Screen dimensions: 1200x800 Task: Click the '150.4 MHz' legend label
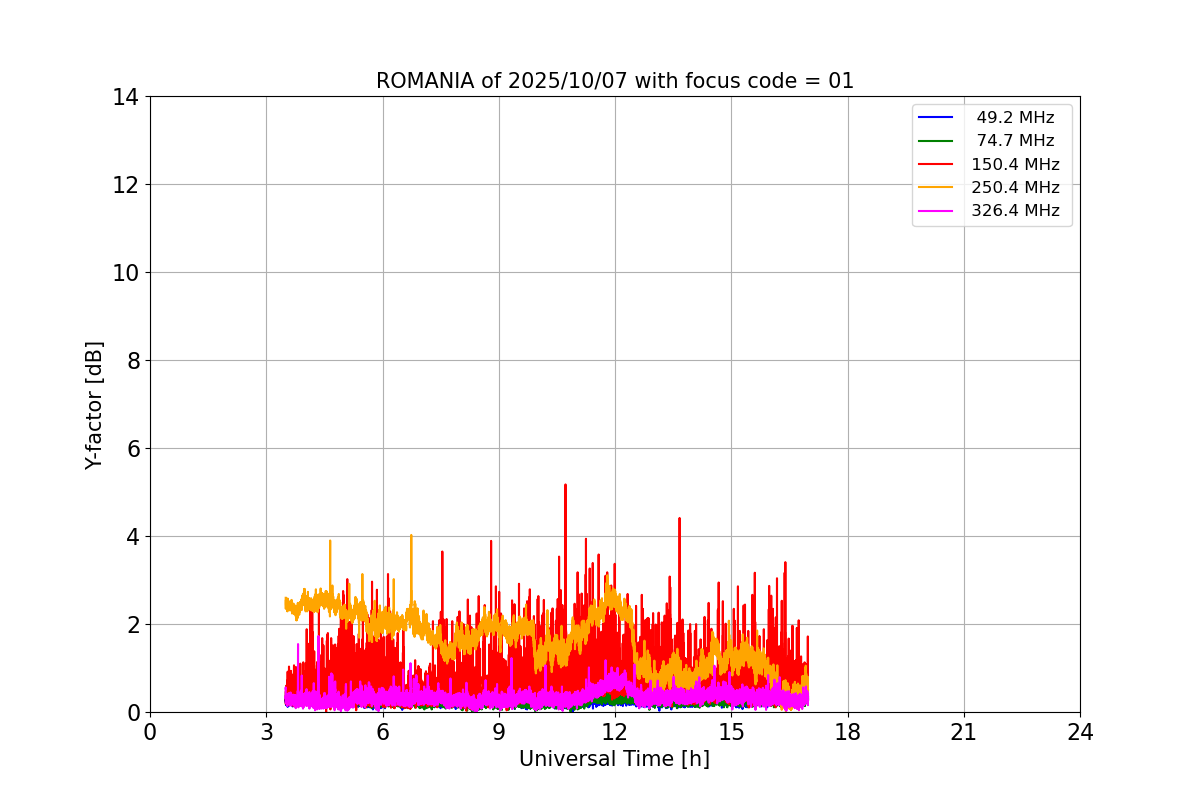click(x=1015, y=164)
